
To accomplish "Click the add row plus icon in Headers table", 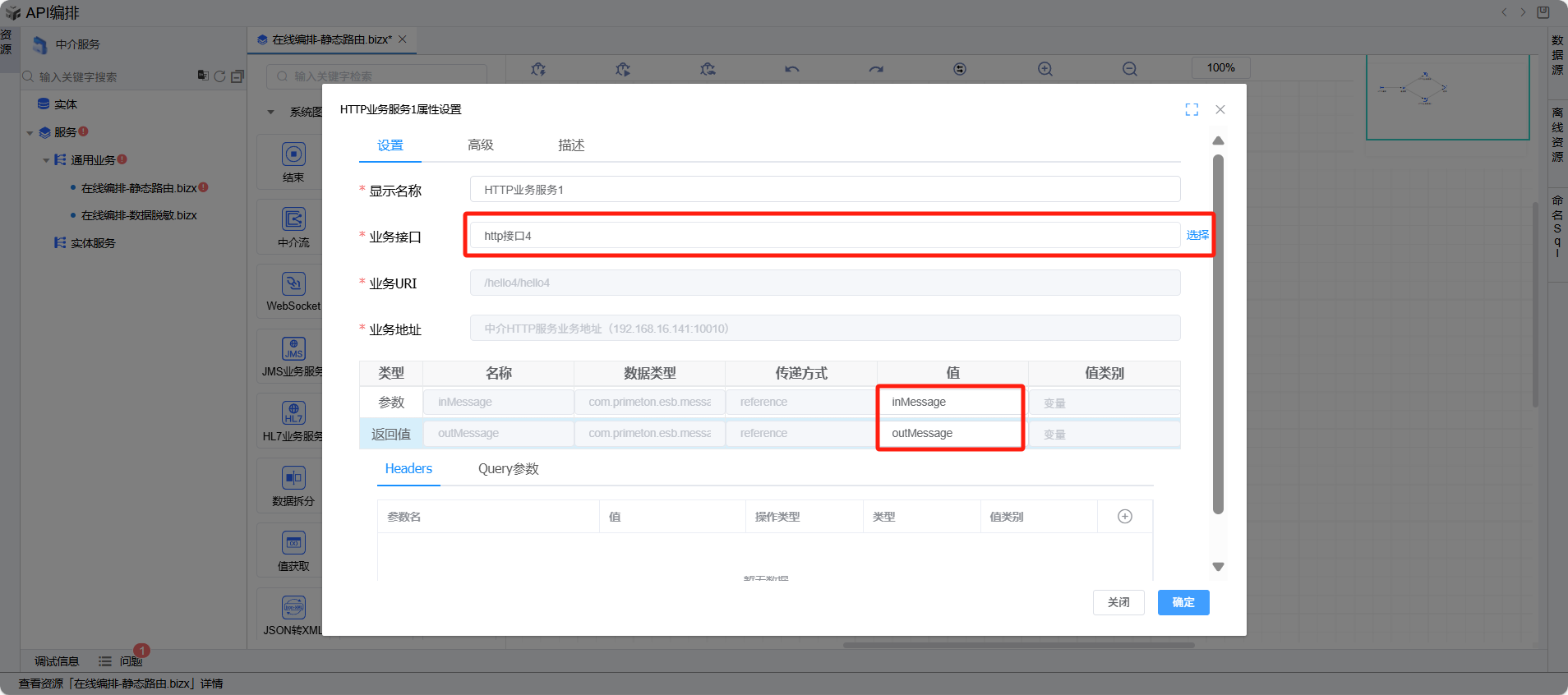I will [1125, 516].
